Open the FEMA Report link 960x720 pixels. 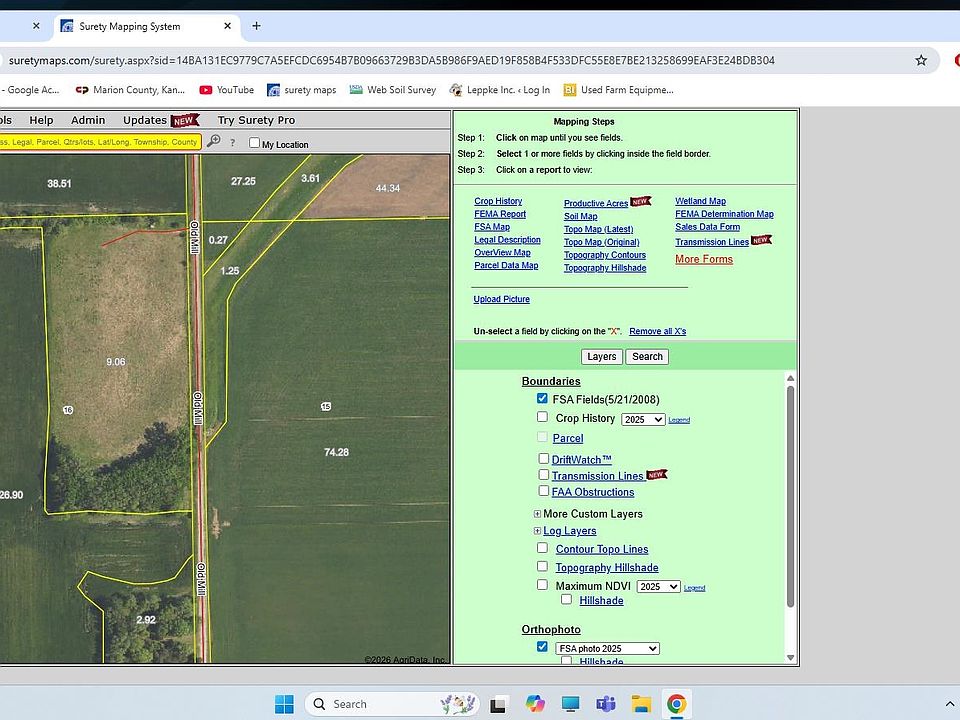point(500,214)
